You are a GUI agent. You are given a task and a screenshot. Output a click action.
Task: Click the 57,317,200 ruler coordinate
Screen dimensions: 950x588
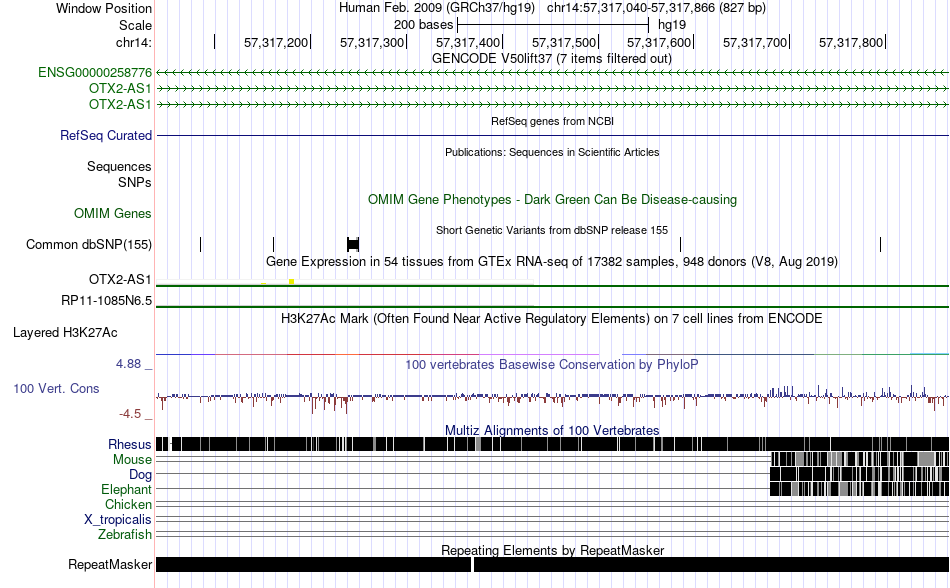(276, 42)
